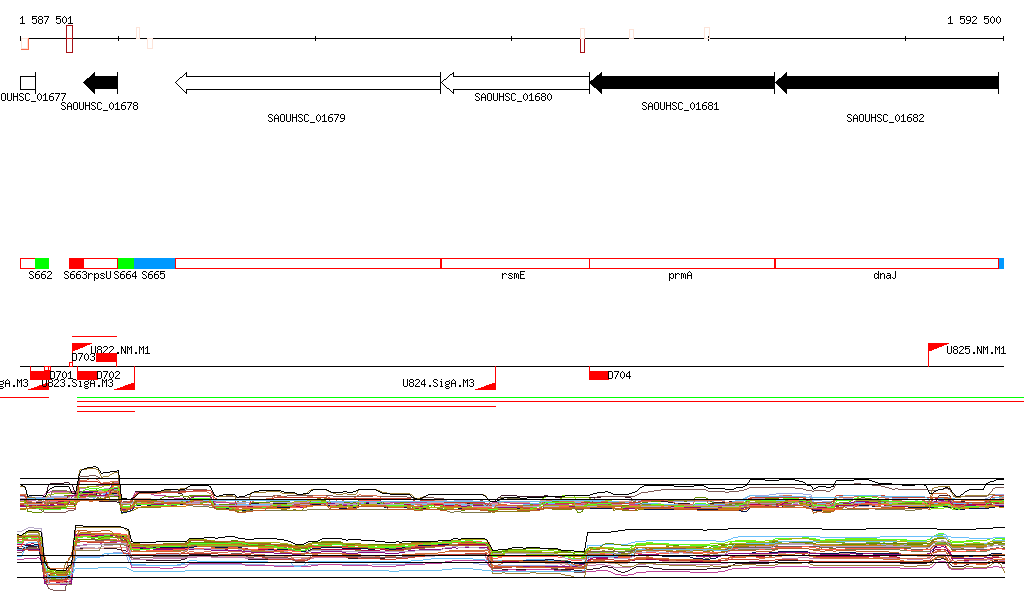
Task: Click the U824.SigA.M3 label text
Action: point(438,383)
